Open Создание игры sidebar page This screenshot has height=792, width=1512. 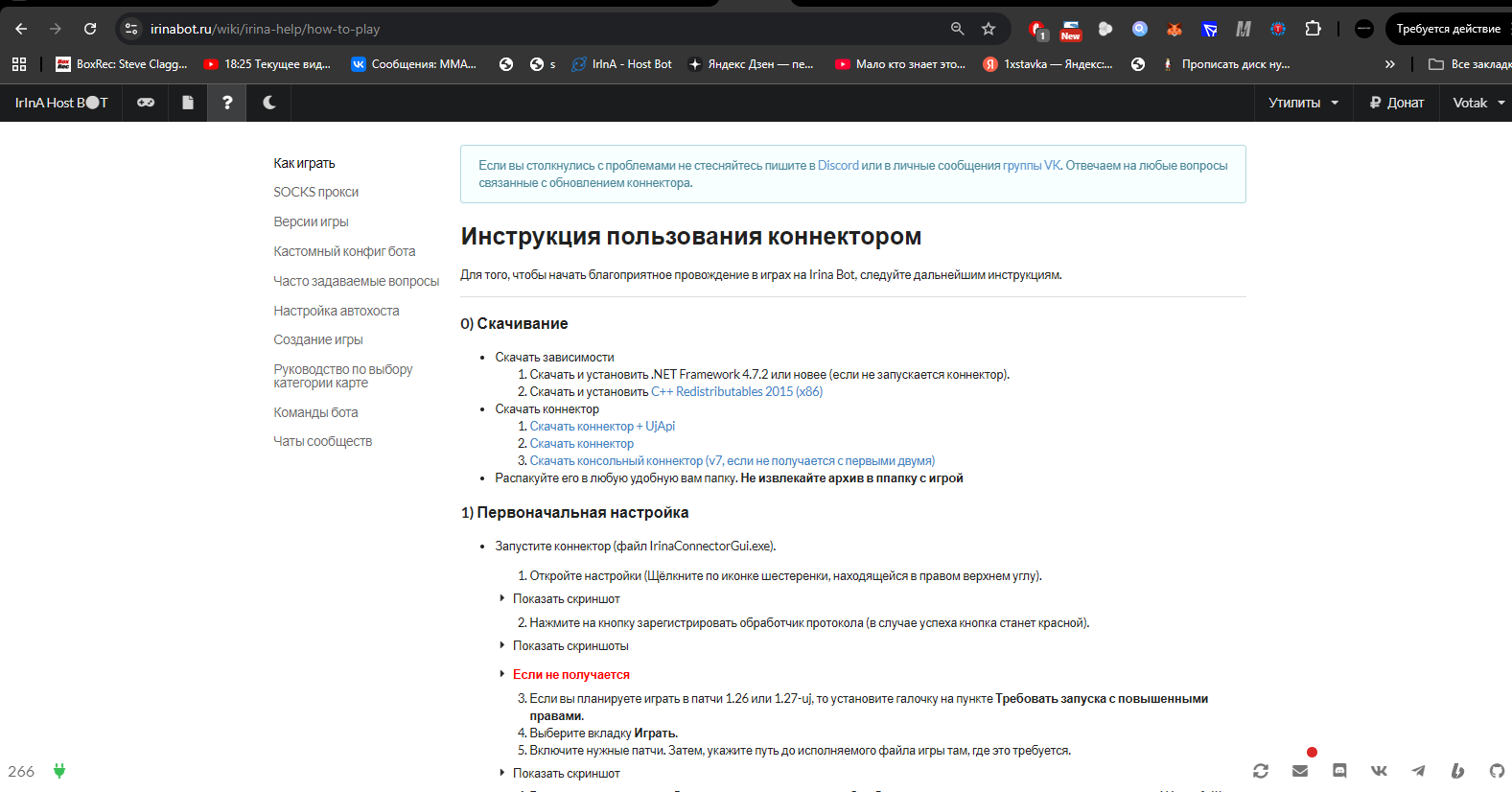317,340
